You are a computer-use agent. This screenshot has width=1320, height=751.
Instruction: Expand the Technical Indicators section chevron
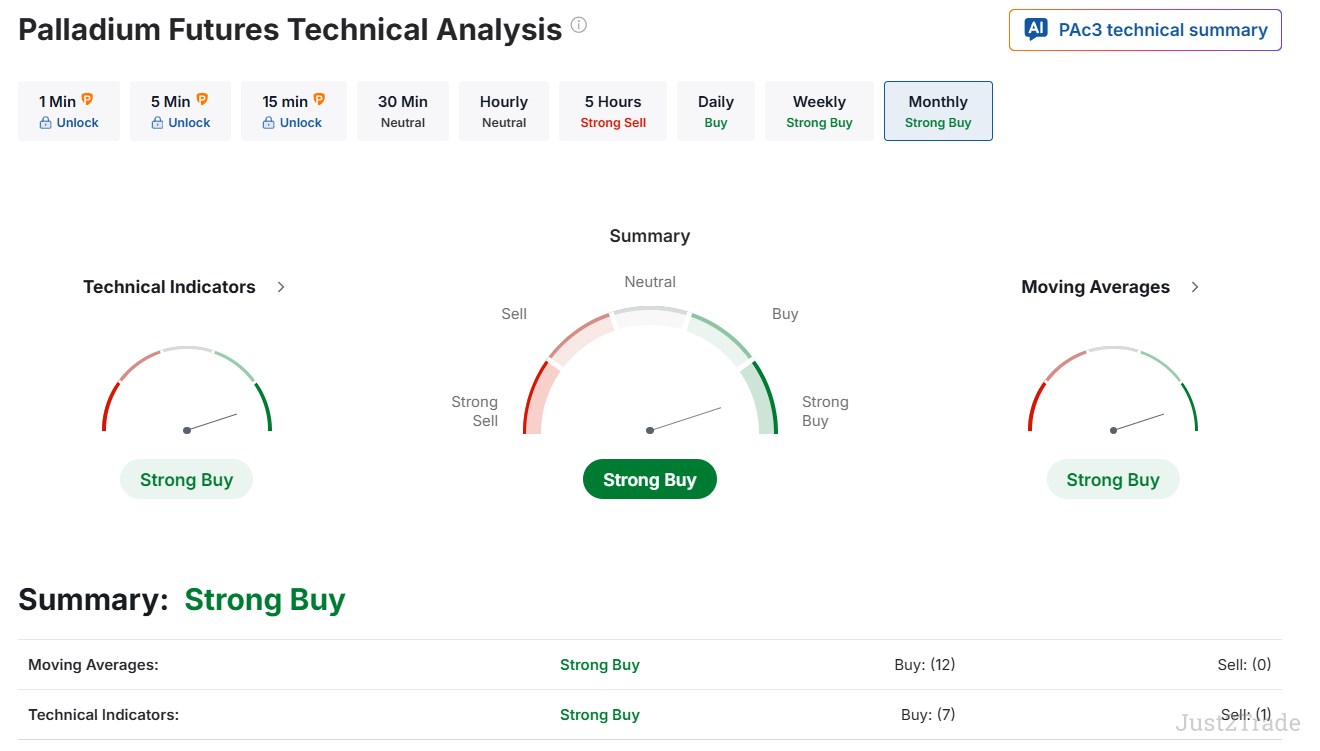pyautogui.click(x=281, y=287)
